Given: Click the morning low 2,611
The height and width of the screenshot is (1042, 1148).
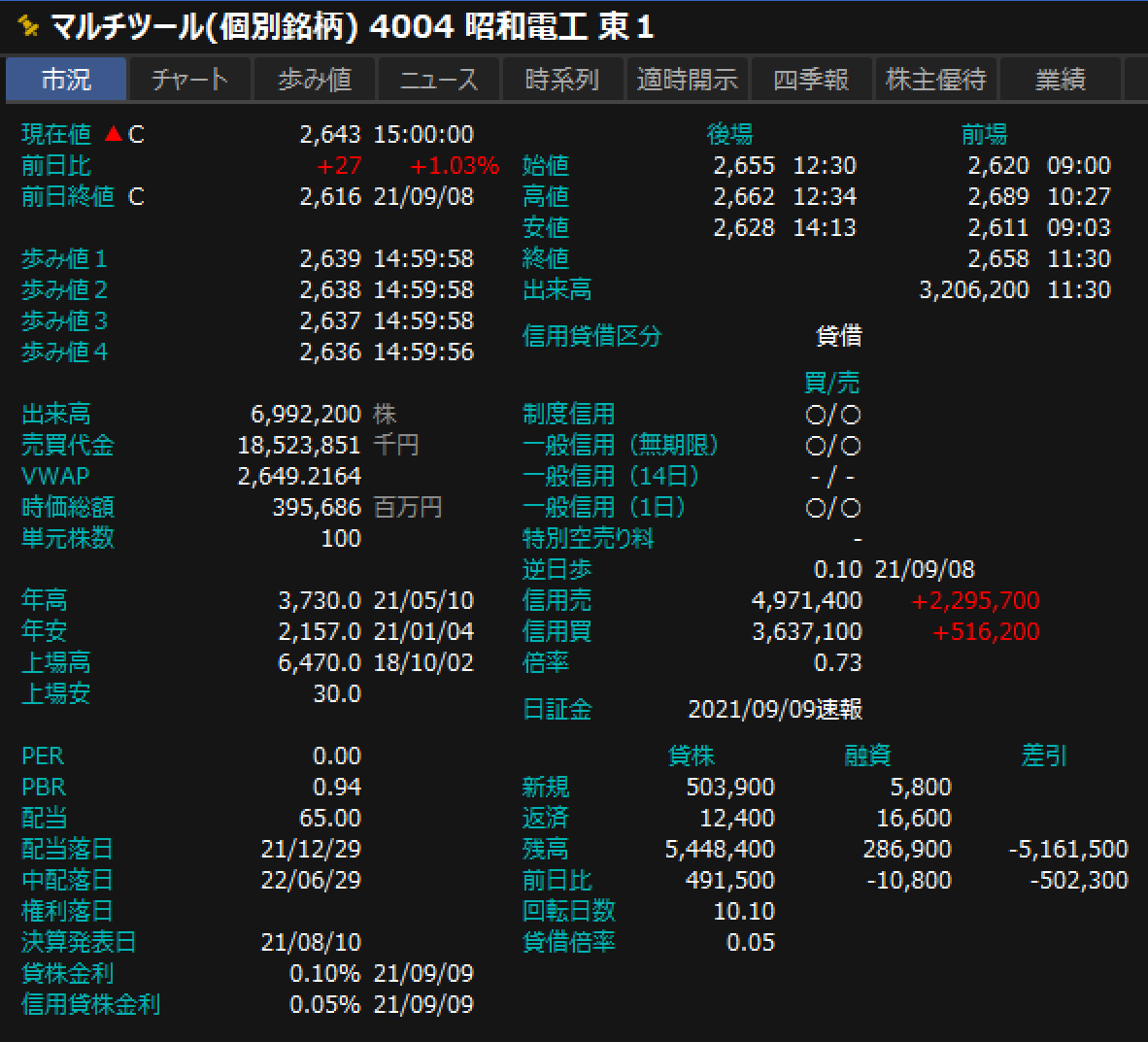Looking at the screenshot, I should (998, 228).
